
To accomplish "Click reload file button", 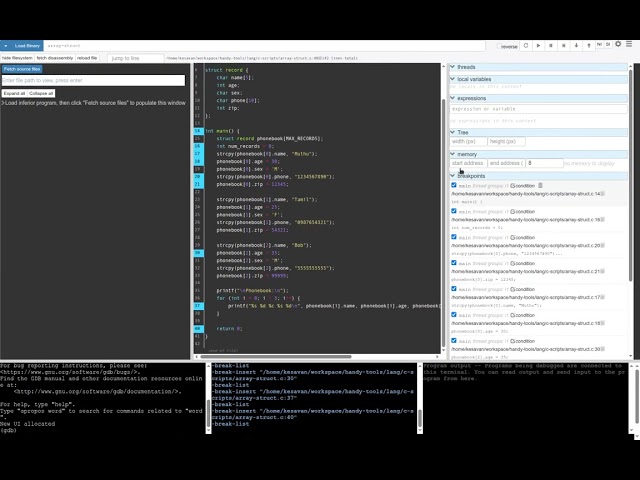I will click(x=87, y=58).
